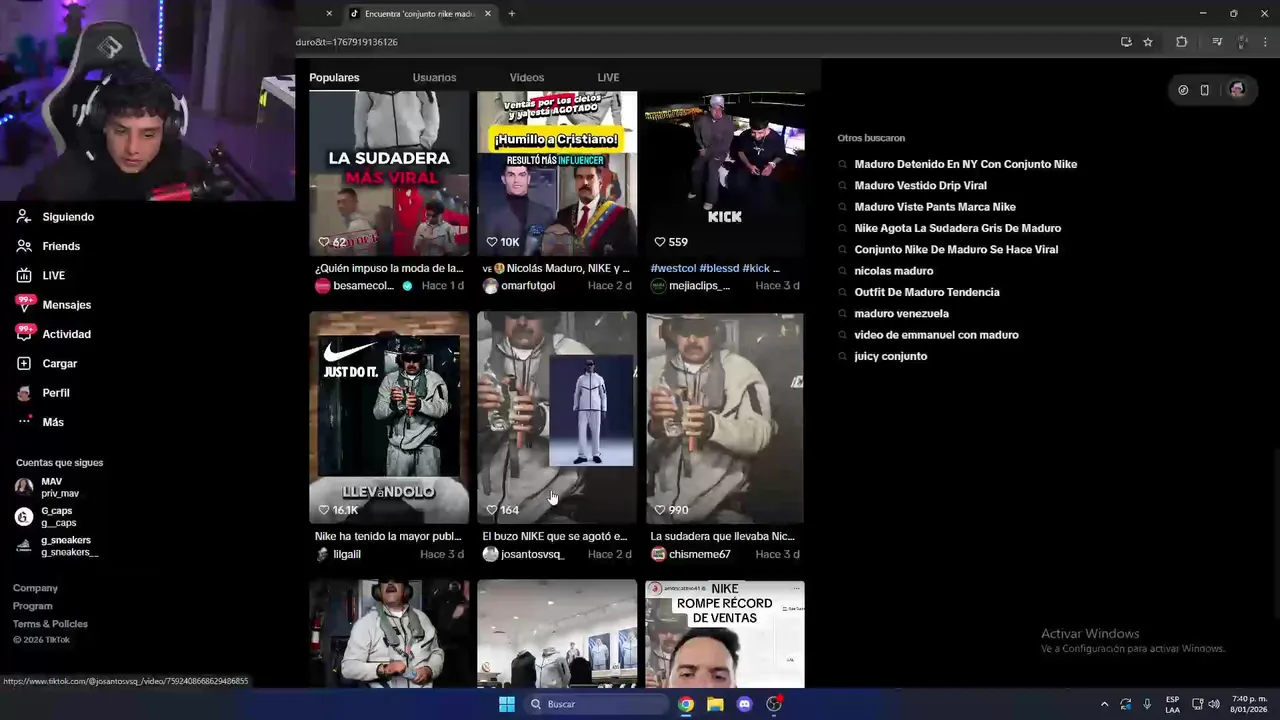Go to the LIVE sidebar entry

pyautogui.click(x=41, y=275)
